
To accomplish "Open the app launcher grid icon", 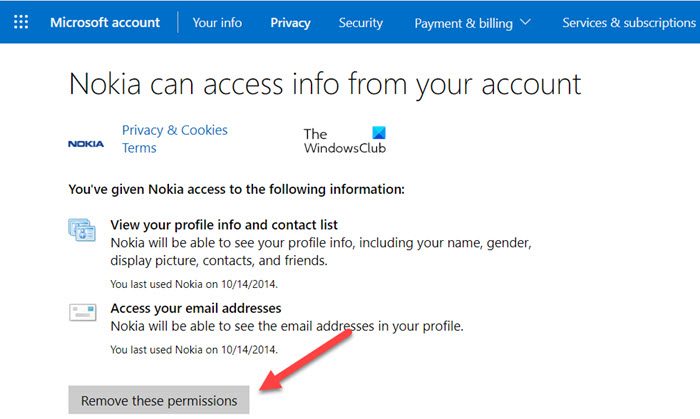I will (21, 22).
